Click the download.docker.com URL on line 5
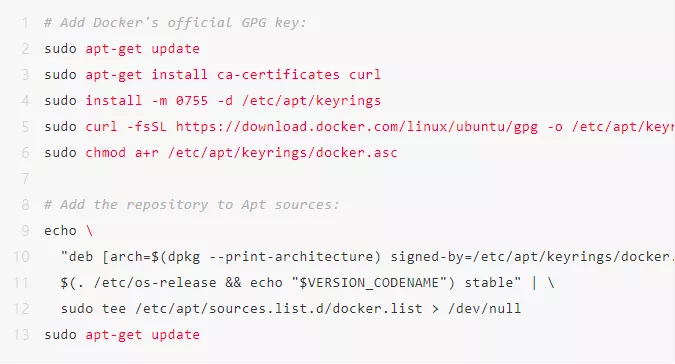Screen dimensions: 675x364 357,126
